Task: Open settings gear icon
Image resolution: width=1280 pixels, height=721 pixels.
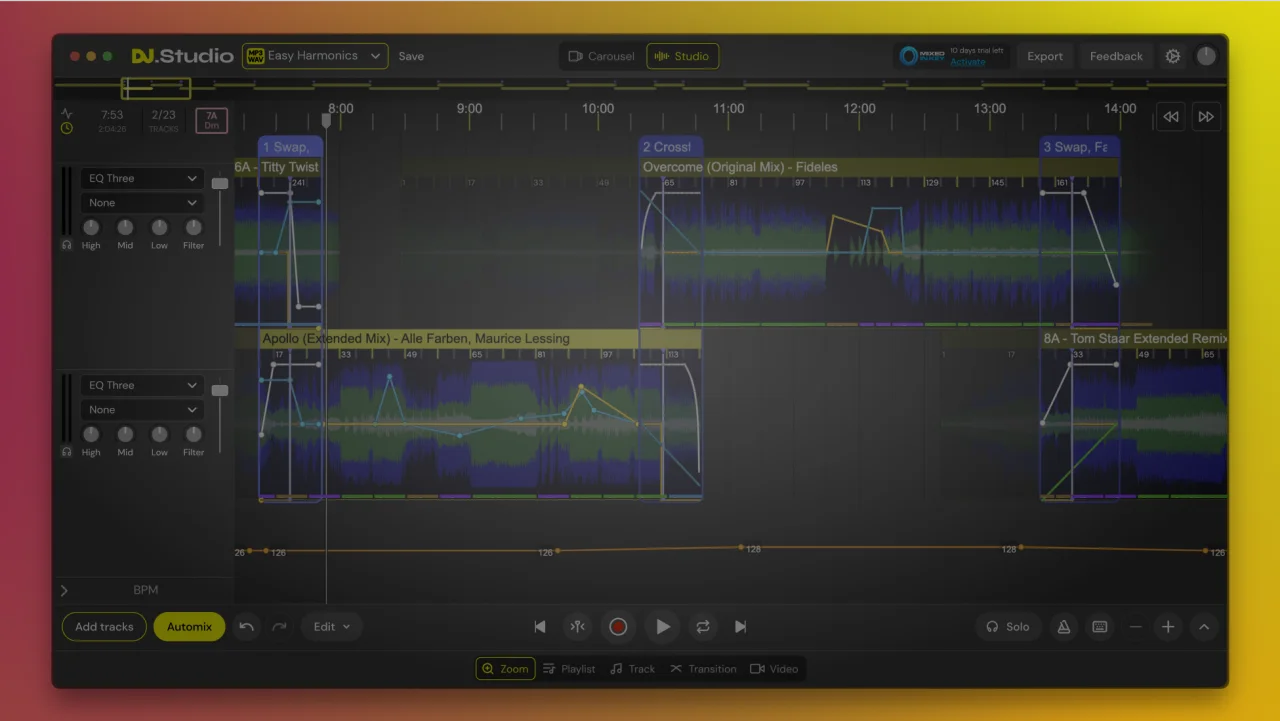Action: click(x=1173, y=56)
